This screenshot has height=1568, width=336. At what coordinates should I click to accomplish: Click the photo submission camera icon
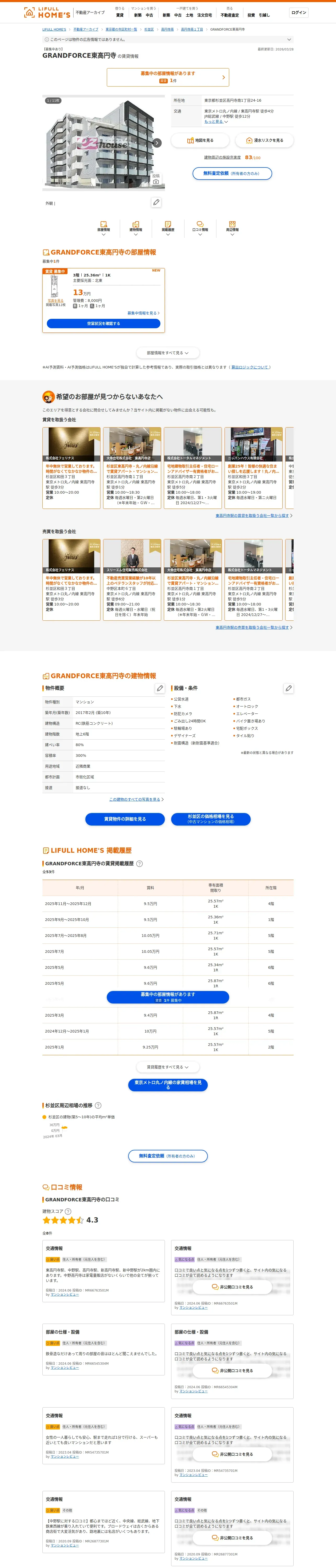tap(156, 180)
